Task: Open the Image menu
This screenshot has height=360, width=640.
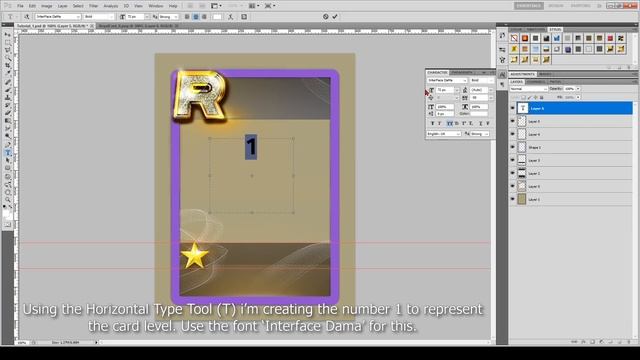Action: point(47,6)
